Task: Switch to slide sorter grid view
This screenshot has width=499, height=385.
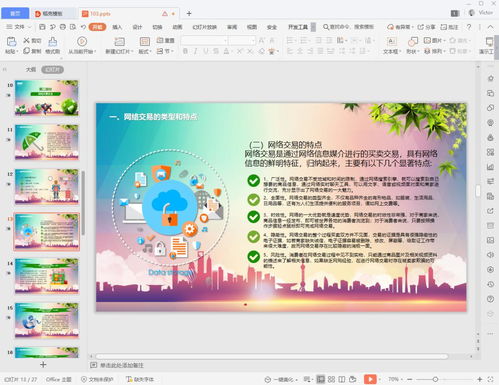Action: pyautogui.click(x=331, y=379)
